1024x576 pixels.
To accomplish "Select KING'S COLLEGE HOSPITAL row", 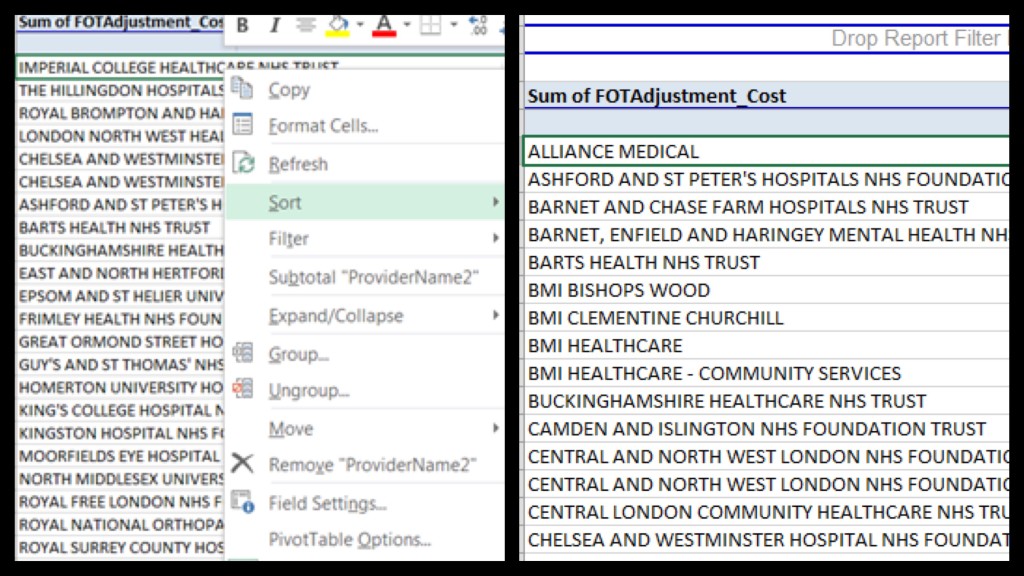I will pos(121,410).
